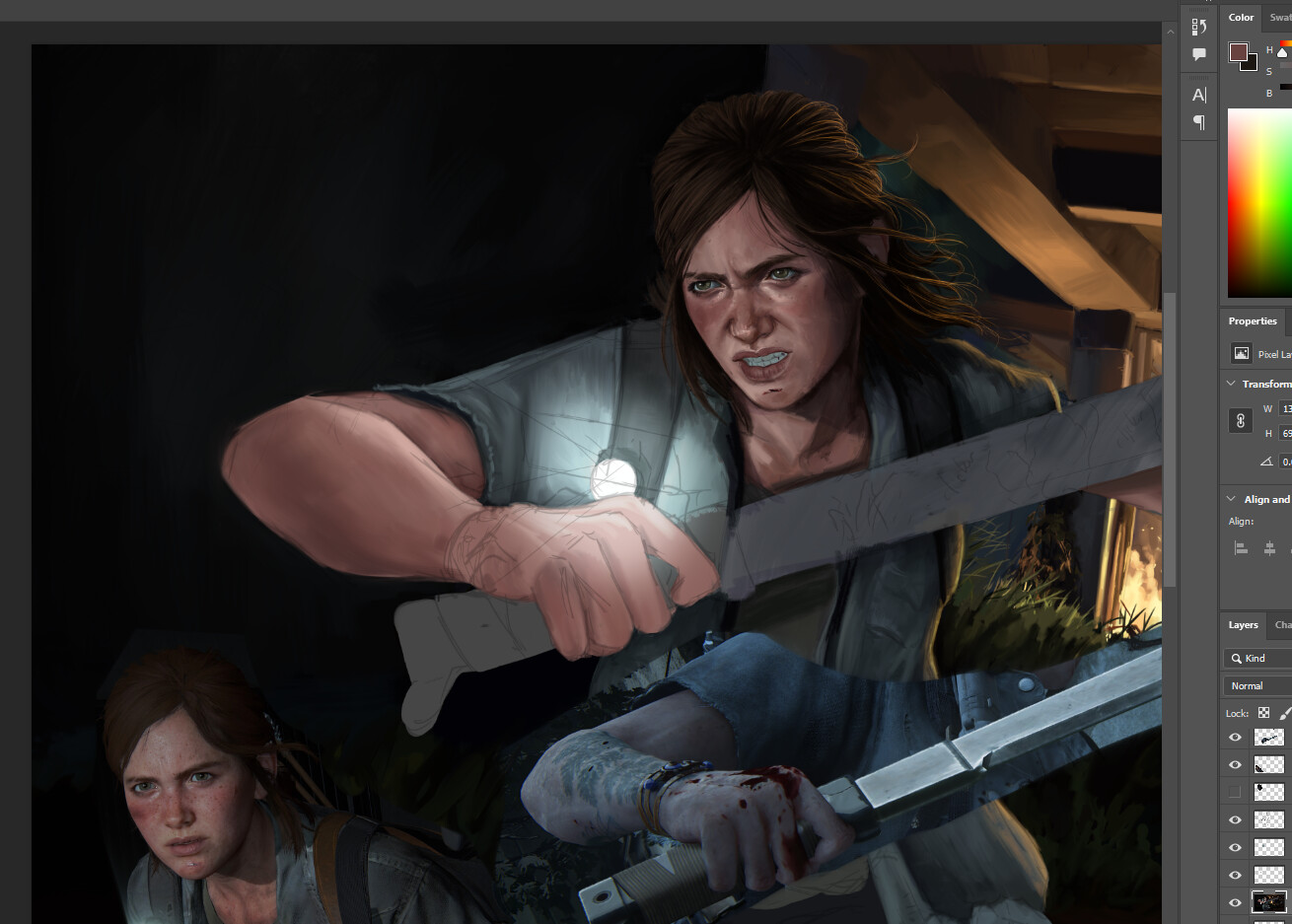Toggle the link width and height chain icon

click(x=1241, y=421)
